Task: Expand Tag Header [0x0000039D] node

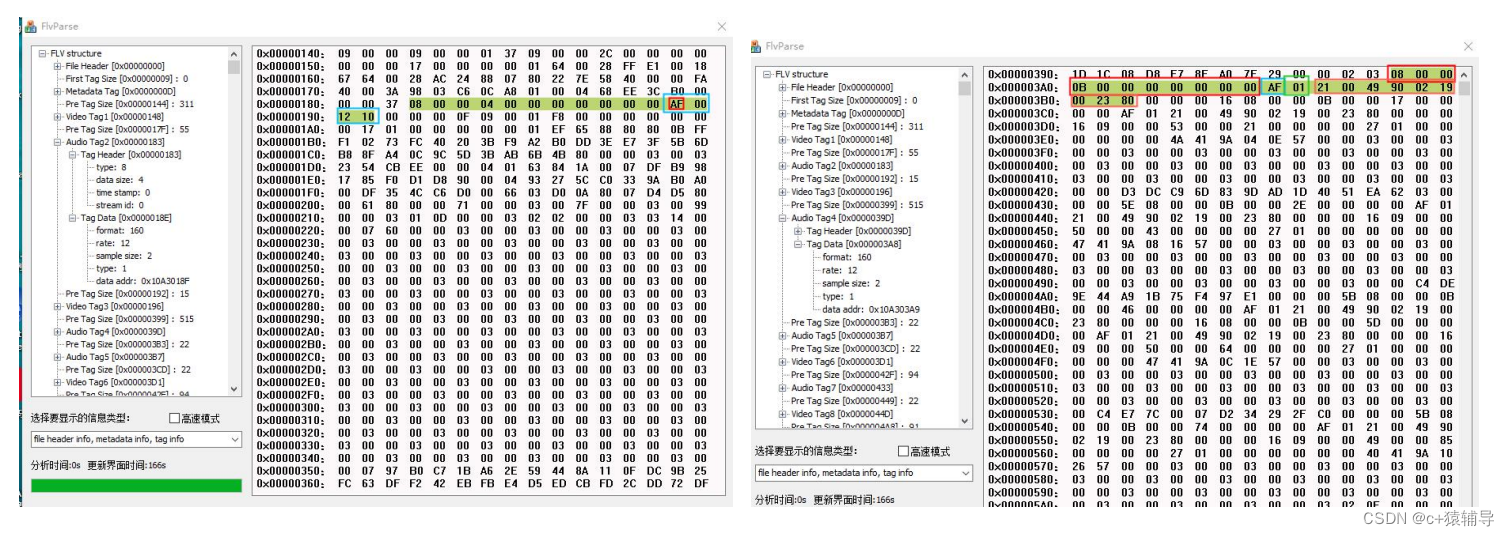Action: (x=798, y=231)
